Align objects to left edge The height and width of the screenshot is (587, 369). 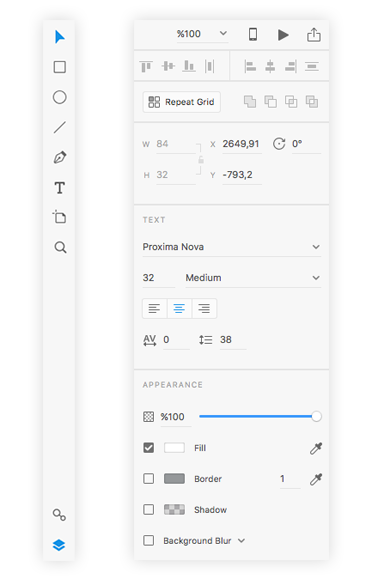point(250,67)
